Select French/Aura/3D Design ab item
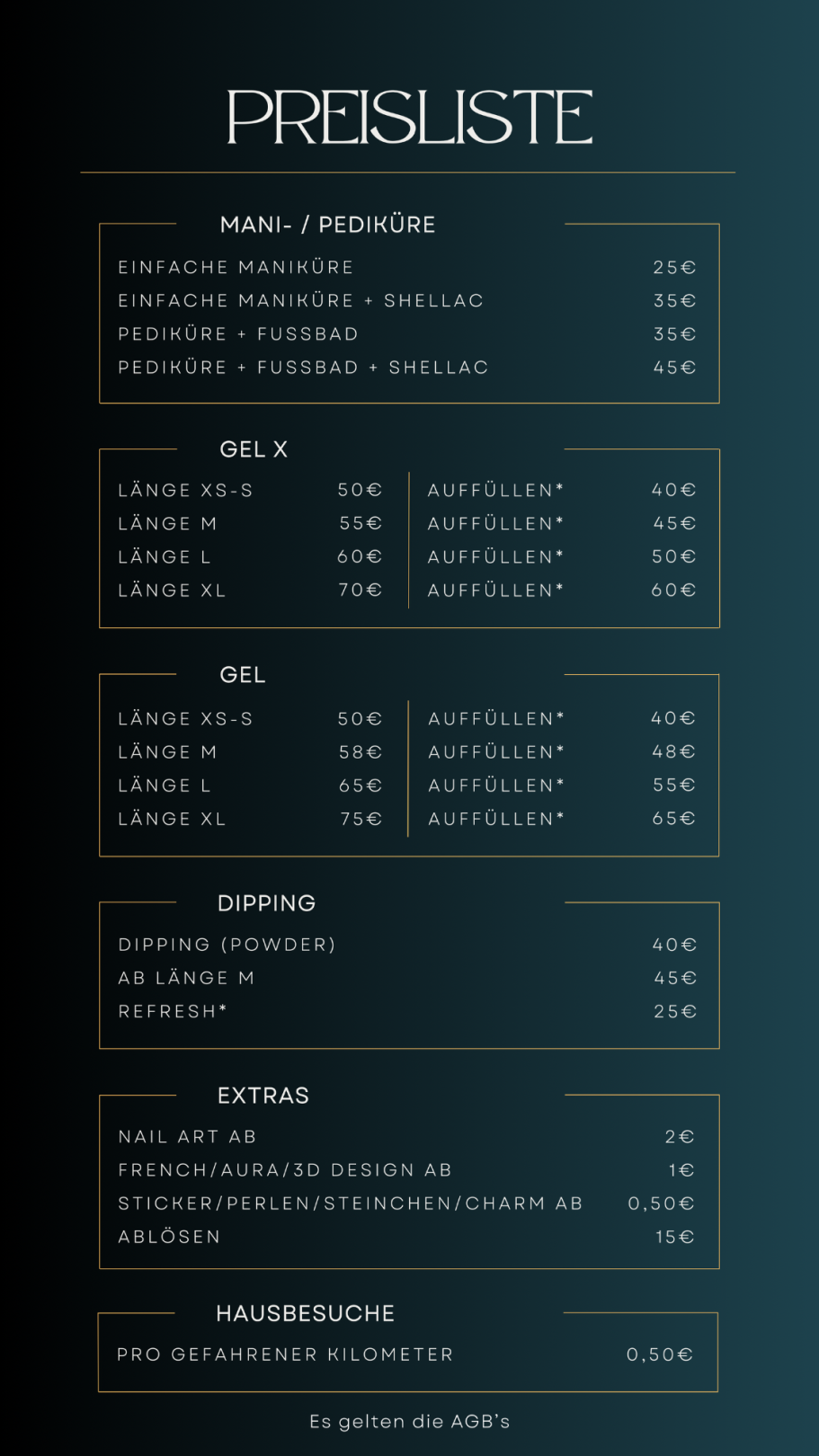This screenshot has width=819, height=1456. pos(285,1170)
